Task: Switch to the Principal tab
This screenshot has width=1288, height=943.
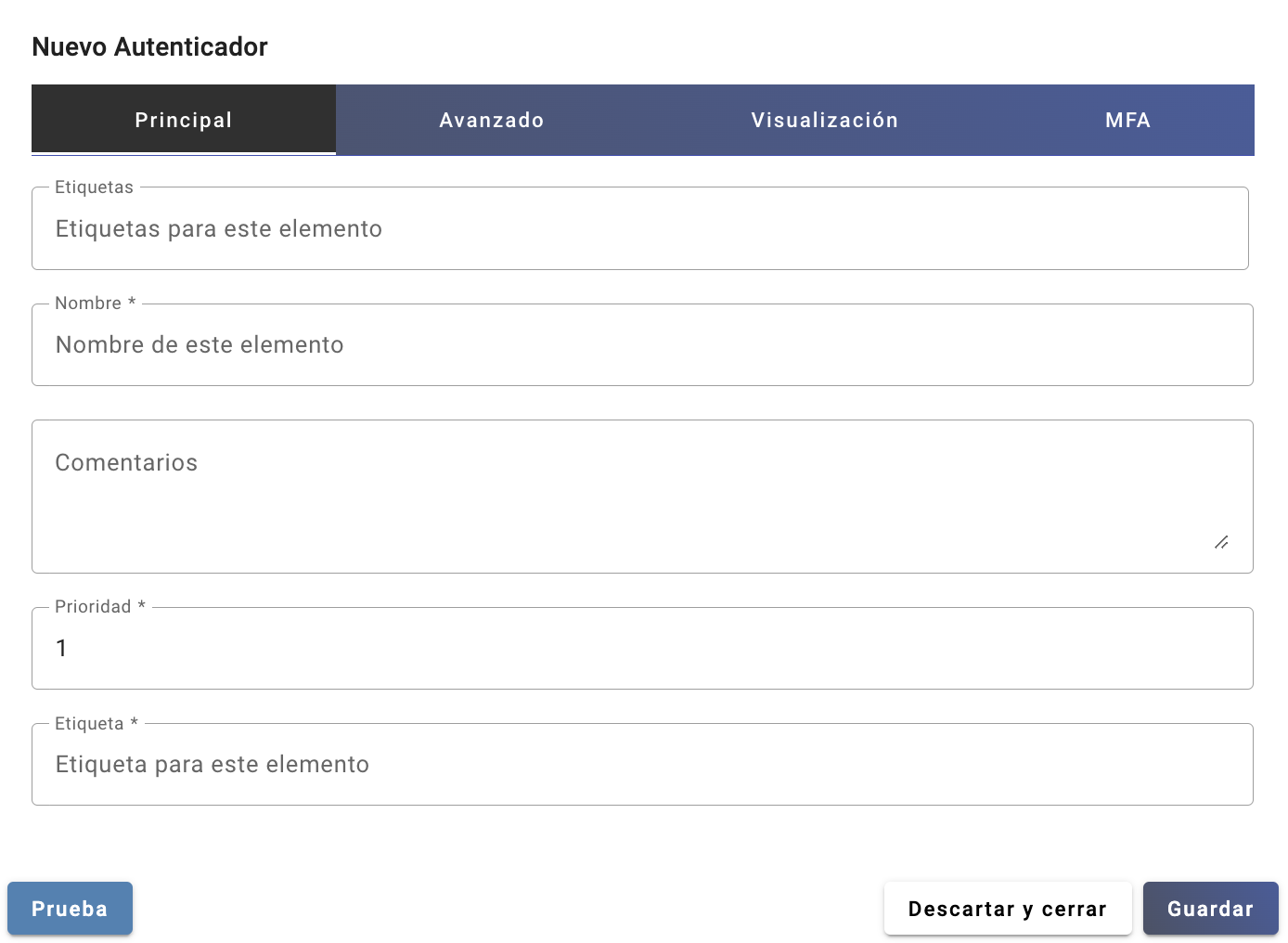Action: pyautogui.click(x=184, y=120)
